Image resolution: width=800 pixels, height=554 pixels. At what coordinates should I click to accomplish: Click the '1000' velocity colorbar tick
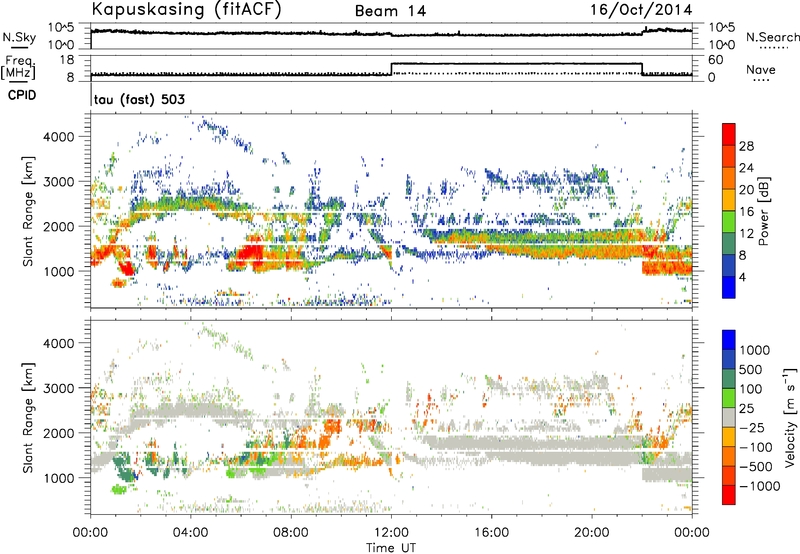tap(755, 350)
